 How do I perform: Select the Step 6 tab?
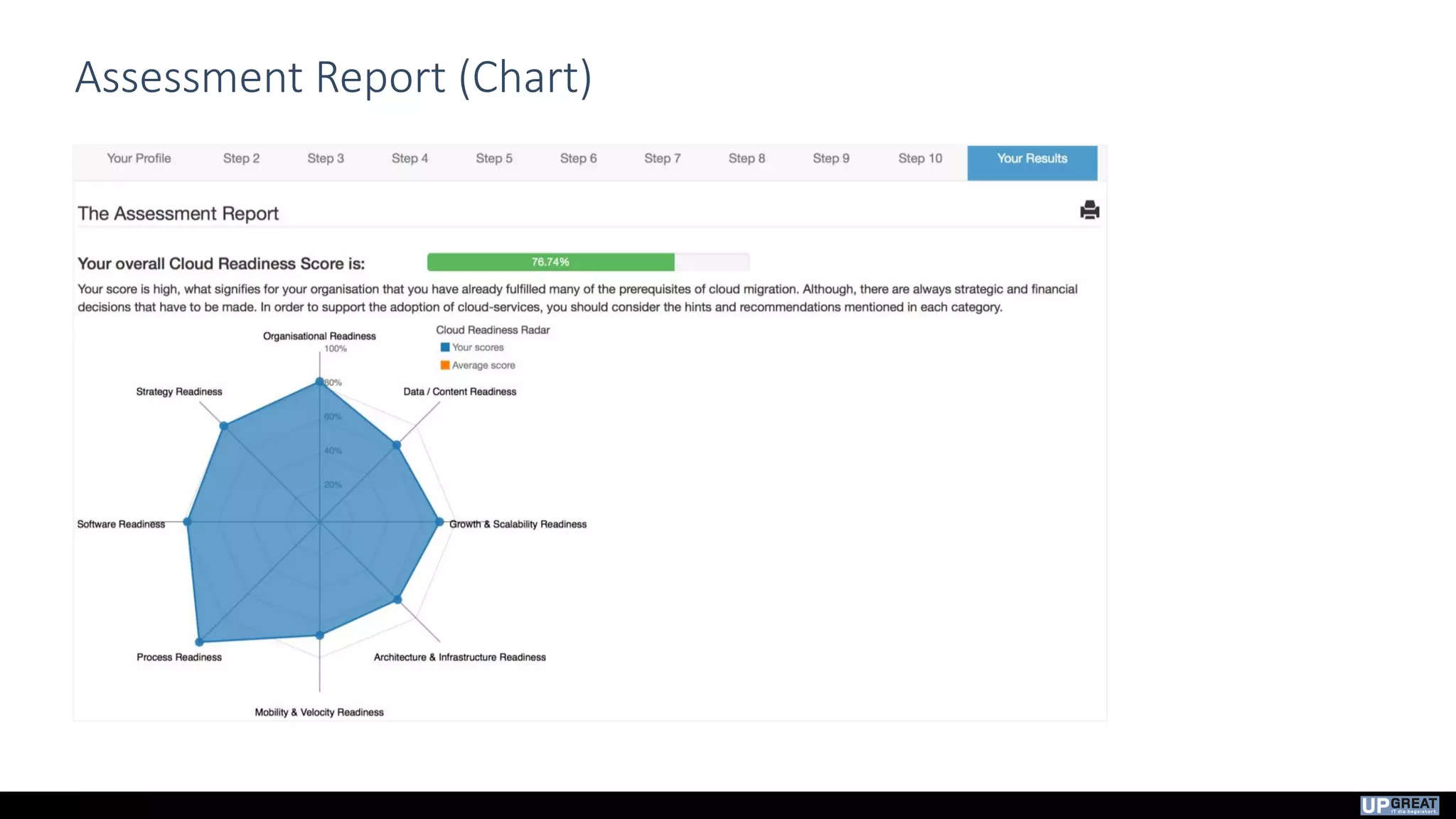point(578,159)
